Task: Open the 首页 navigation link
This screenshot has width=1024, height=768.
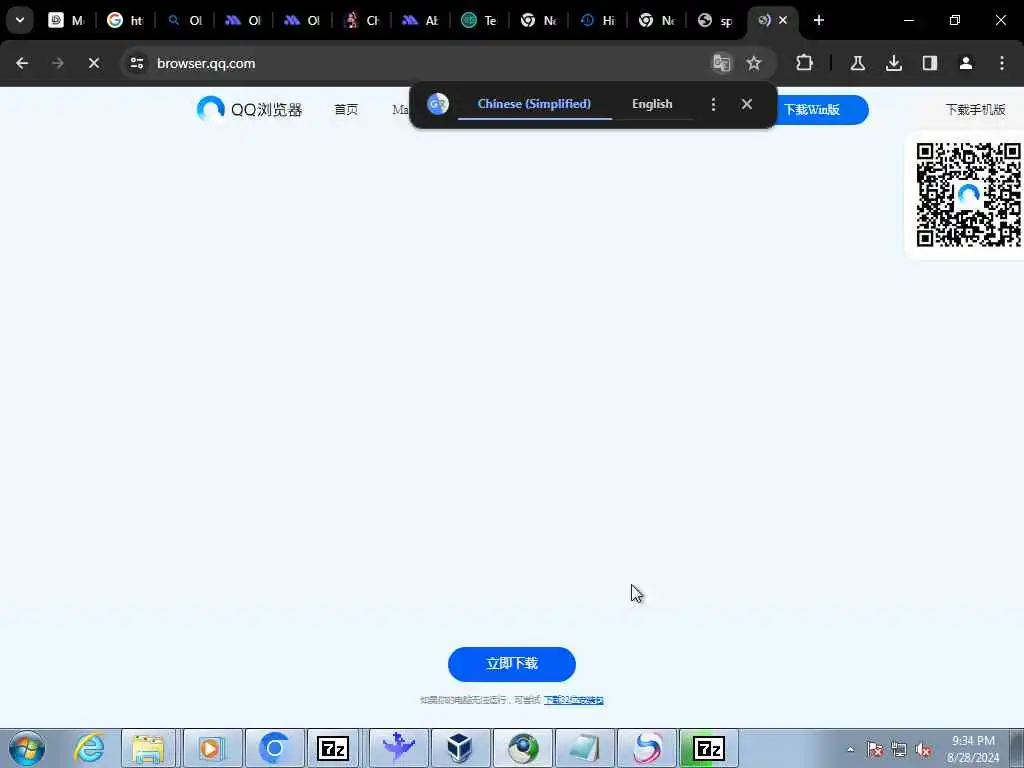Action: (x=346, y=110)
